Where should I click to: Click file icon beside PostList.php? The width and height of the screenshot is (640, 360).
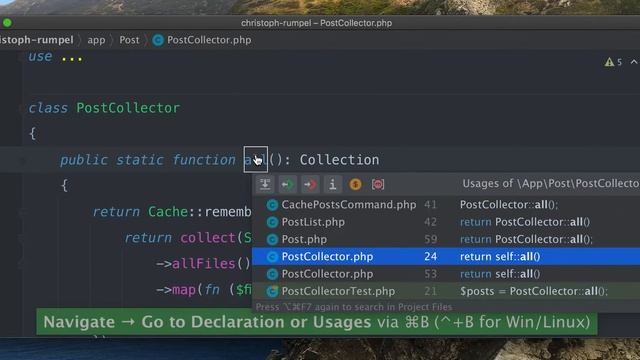point(272,222)
